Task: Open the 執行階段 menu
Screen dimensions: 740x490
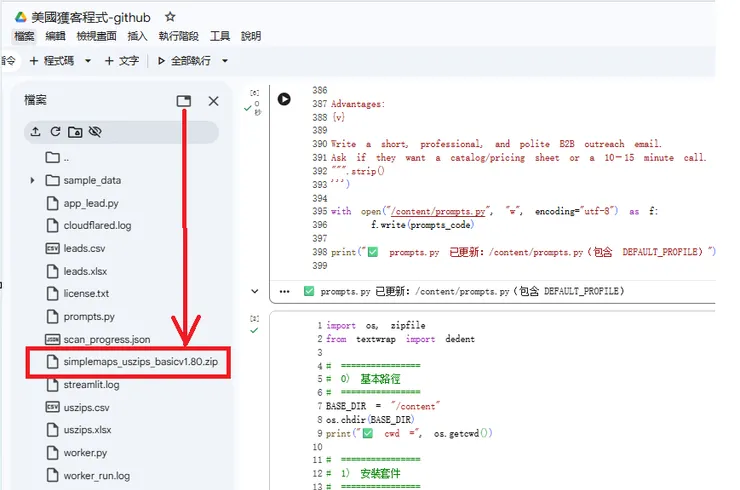Action: (x=178, y=36)
